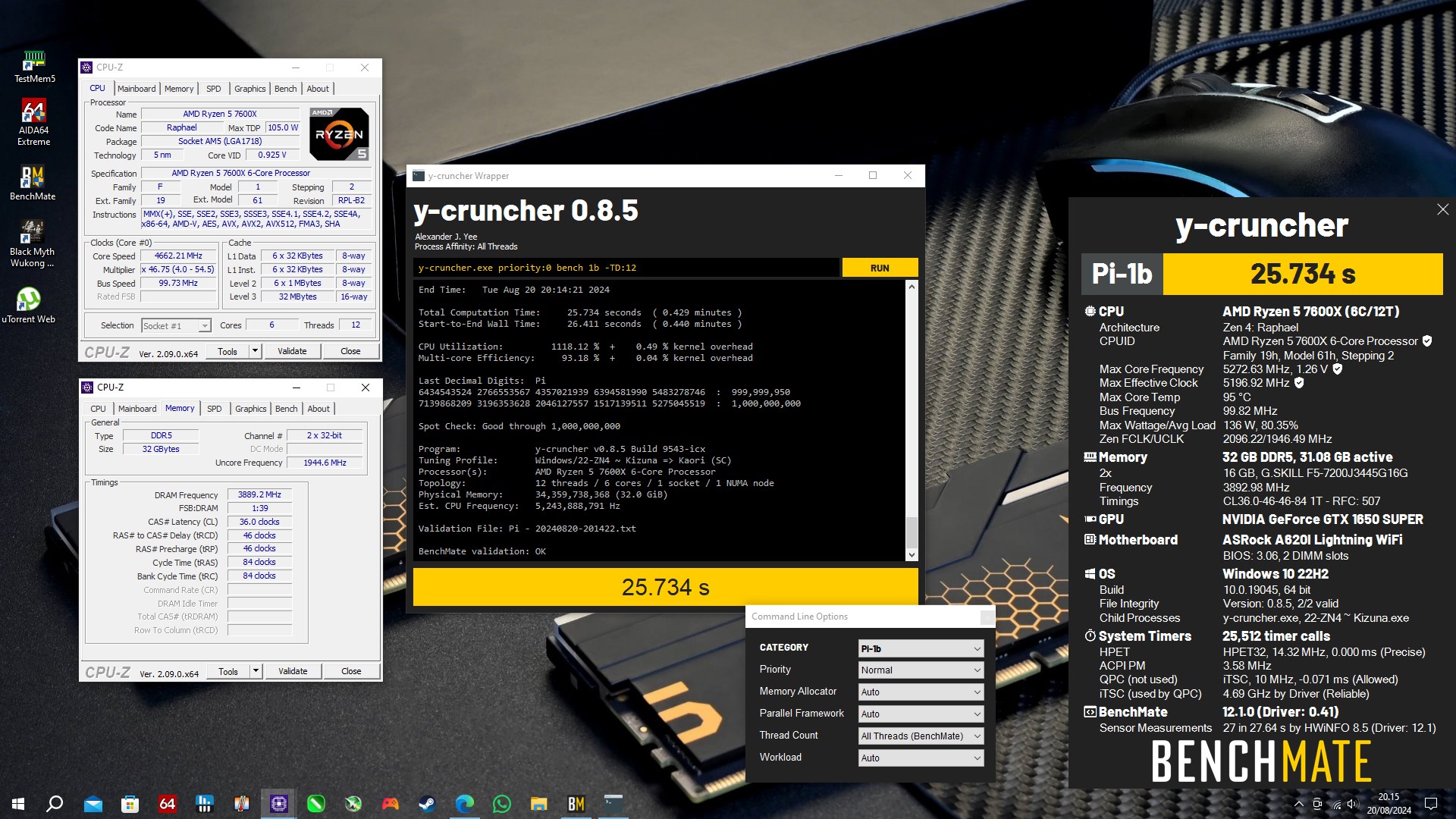Click the yellow RUN button in y-cruncher Wrapper
This screenshot has width=1456, height=819.
(x=880, y=268)
